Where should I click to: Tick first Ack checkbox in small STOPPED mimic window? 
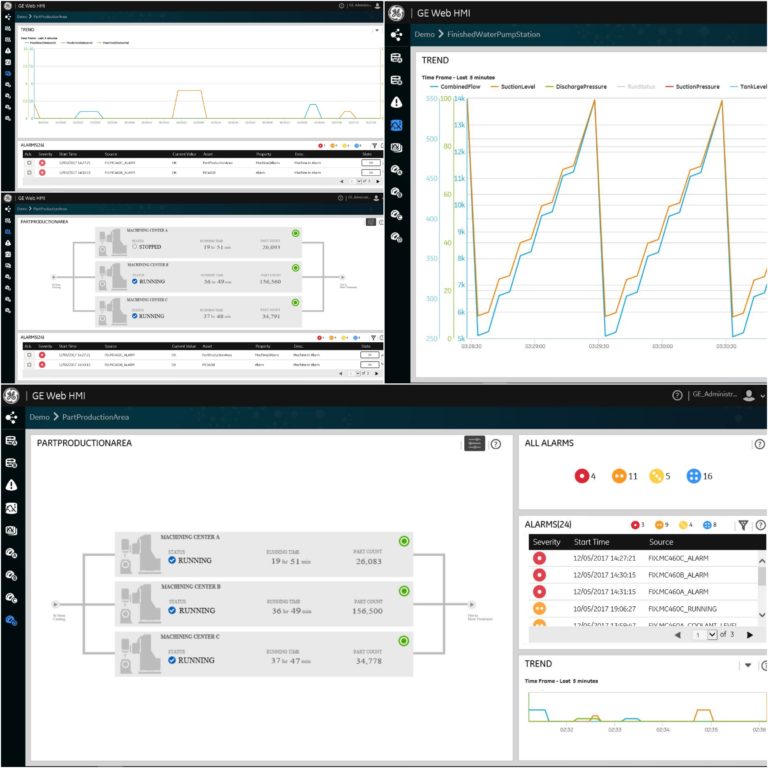click(x=29, y=355)
